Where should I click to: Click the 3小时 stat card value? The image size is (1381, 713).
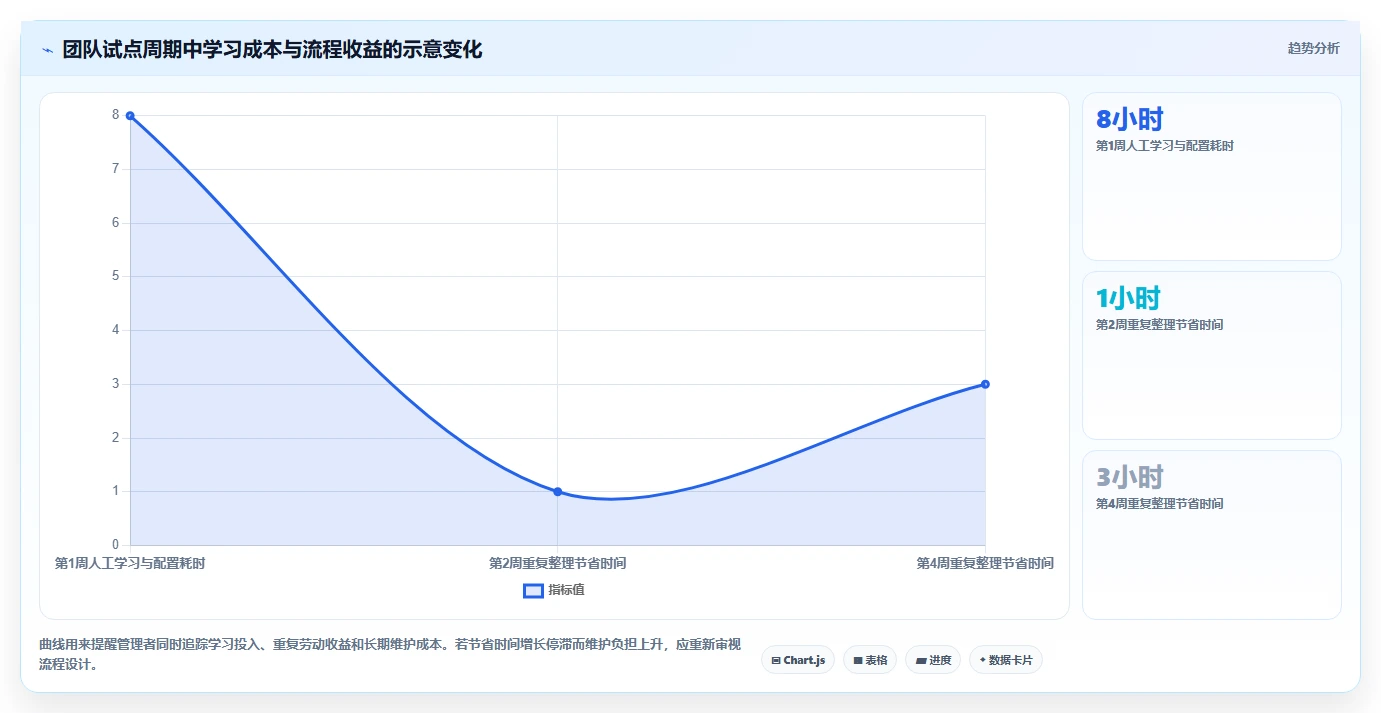tap(1130, 477)
